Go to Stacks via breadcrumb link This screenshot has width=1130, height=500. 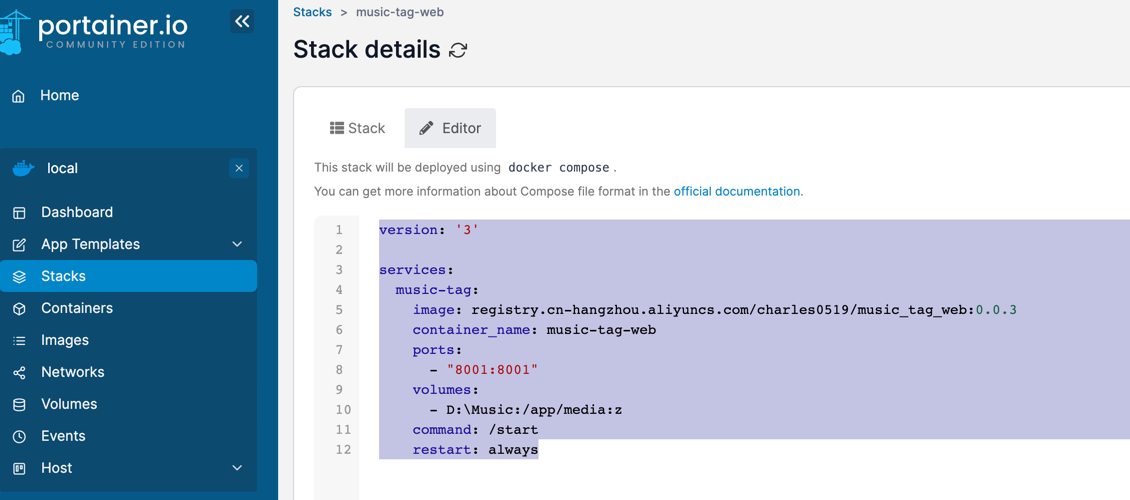(312, 12)
